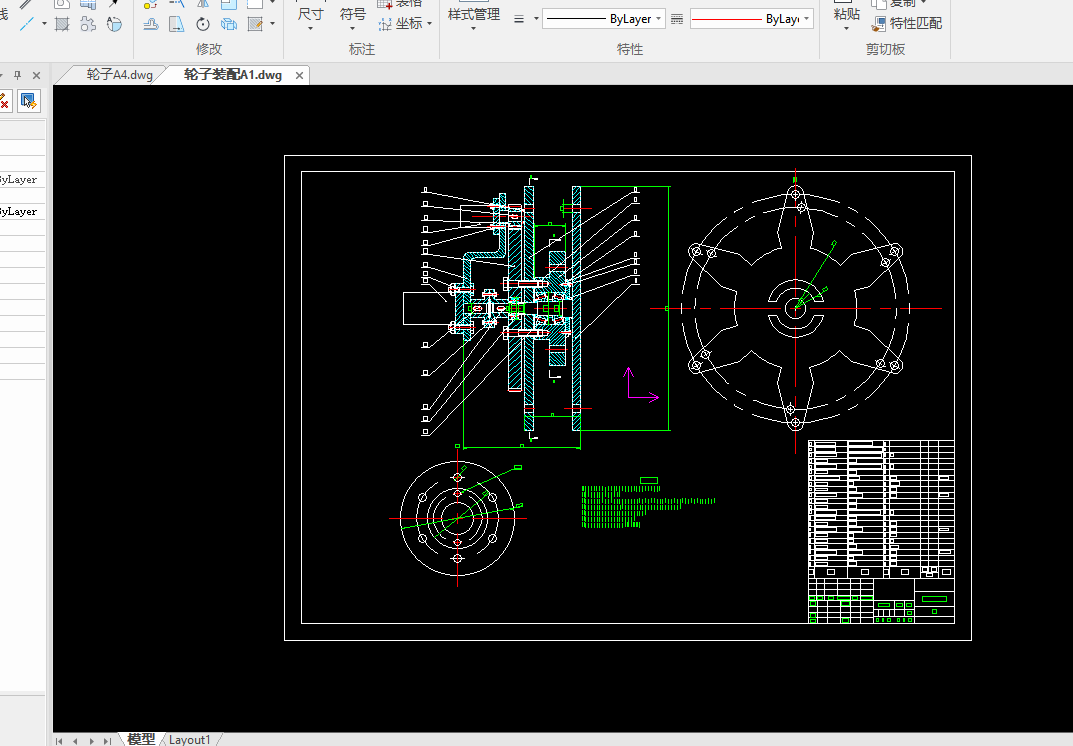Screen dimensions: 1073x746
Task: Open the red ByLayer linetype combo box
Action: [x=751, y=19]
